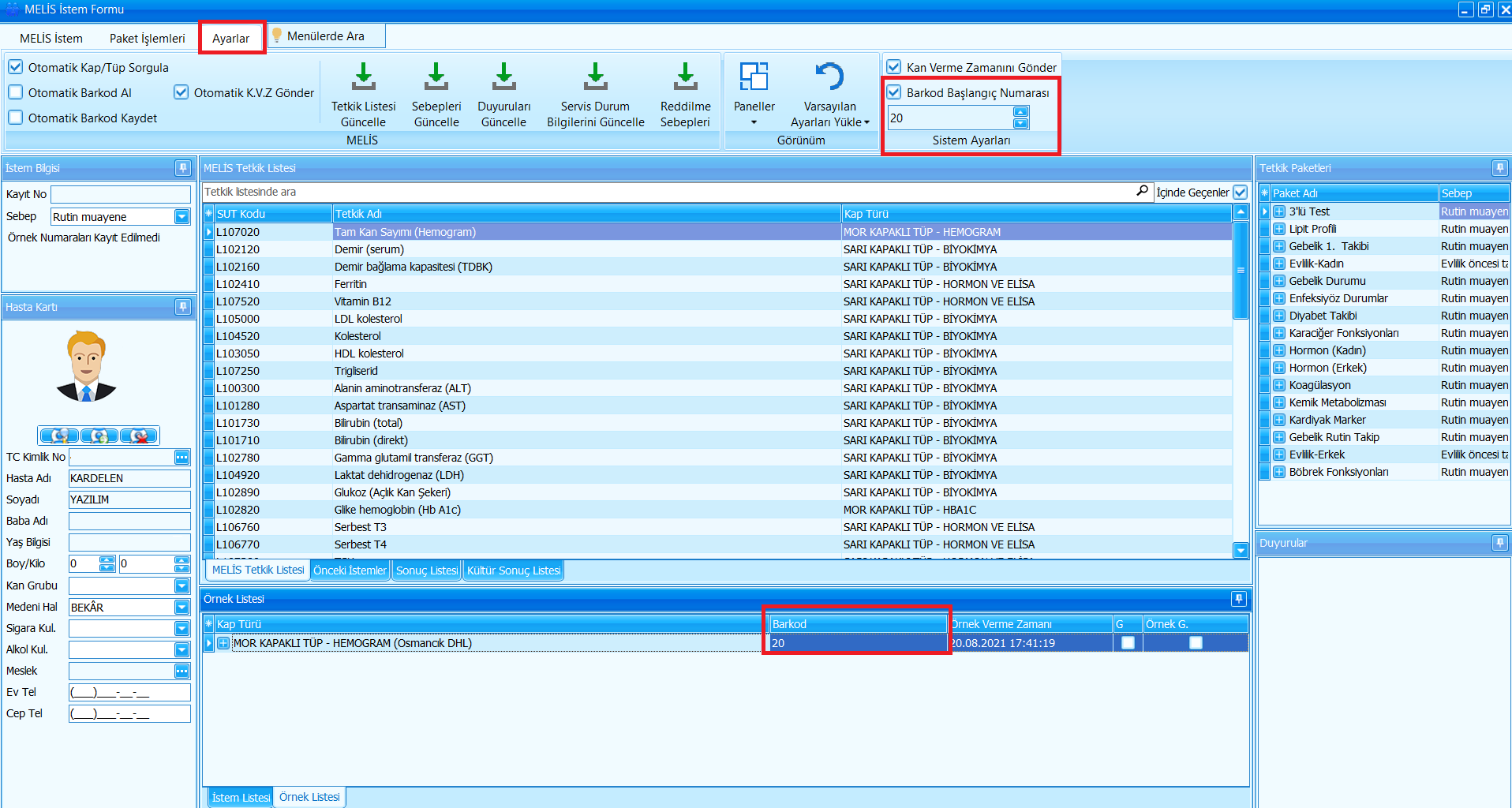Uncheck Otomatik Kap/Tüp Sorgula
Viewport: 1512px width, 808px height.
pyautogui.click(x=16, y=68)
